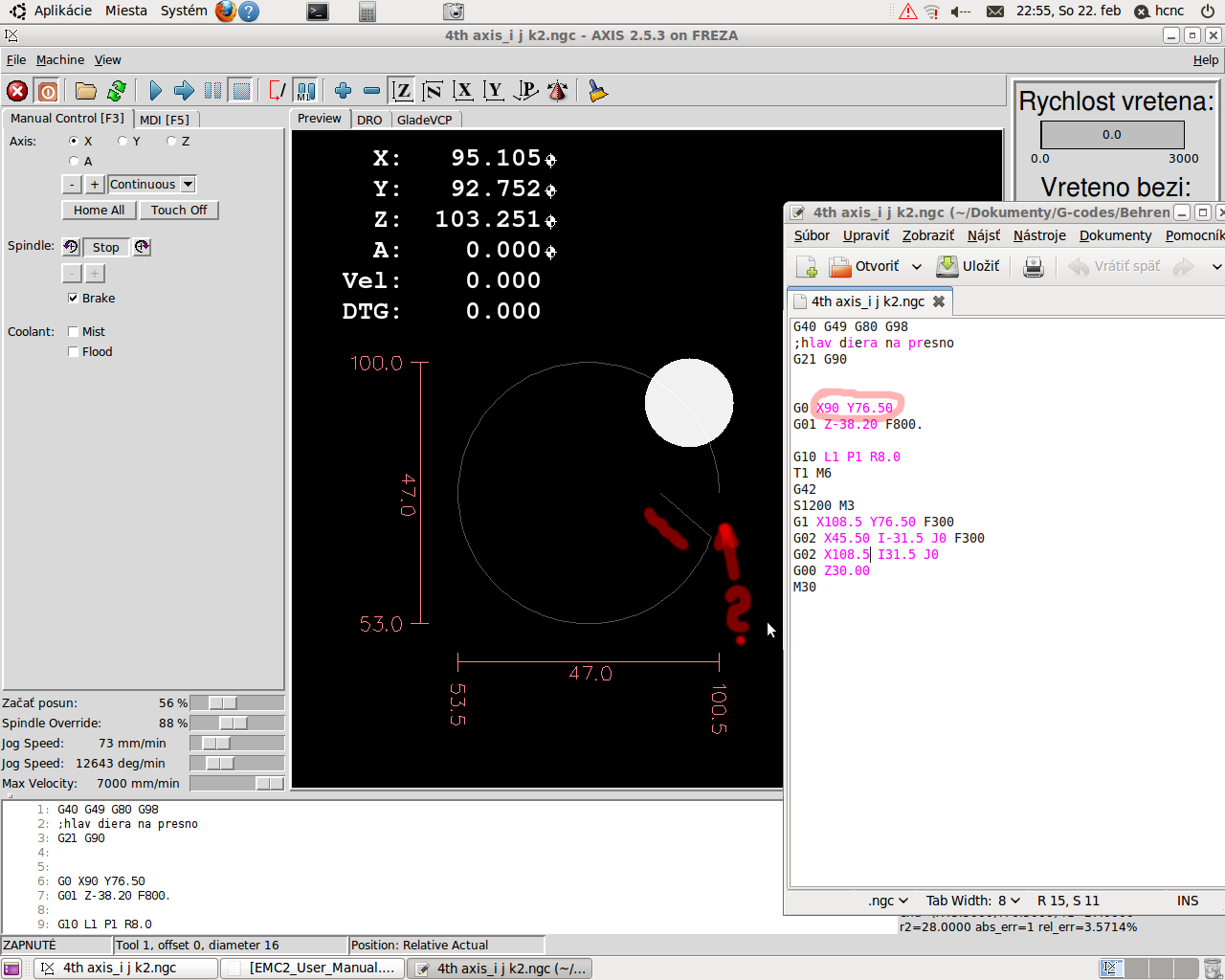The height and width of the screenshot is (980, 1225).
Task: Click the red Emergency Stop icon
Action: [17, 91]
